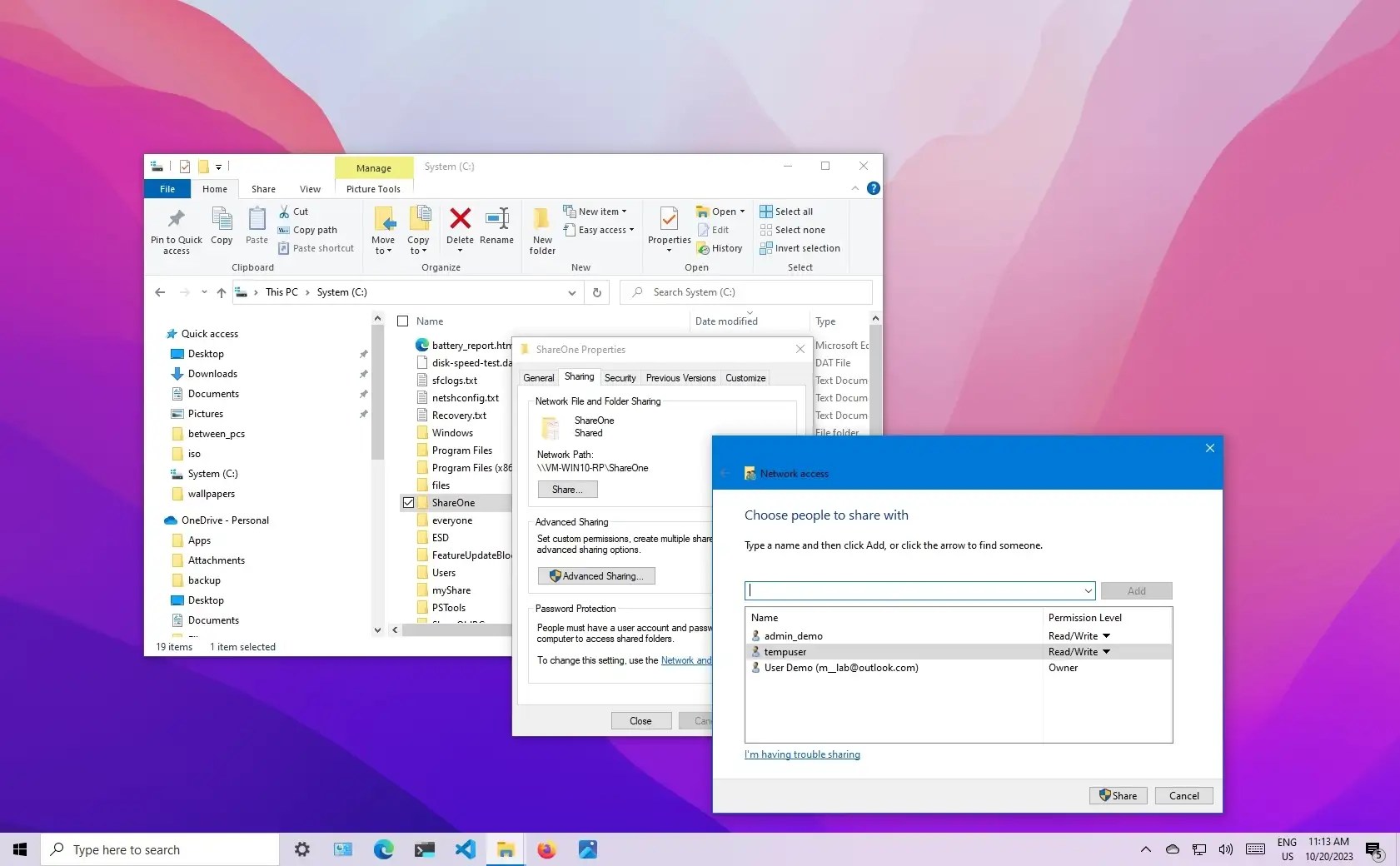Click Type here to search box
Viewport: 1400px width, 866px height.
(x=160, y=849)
